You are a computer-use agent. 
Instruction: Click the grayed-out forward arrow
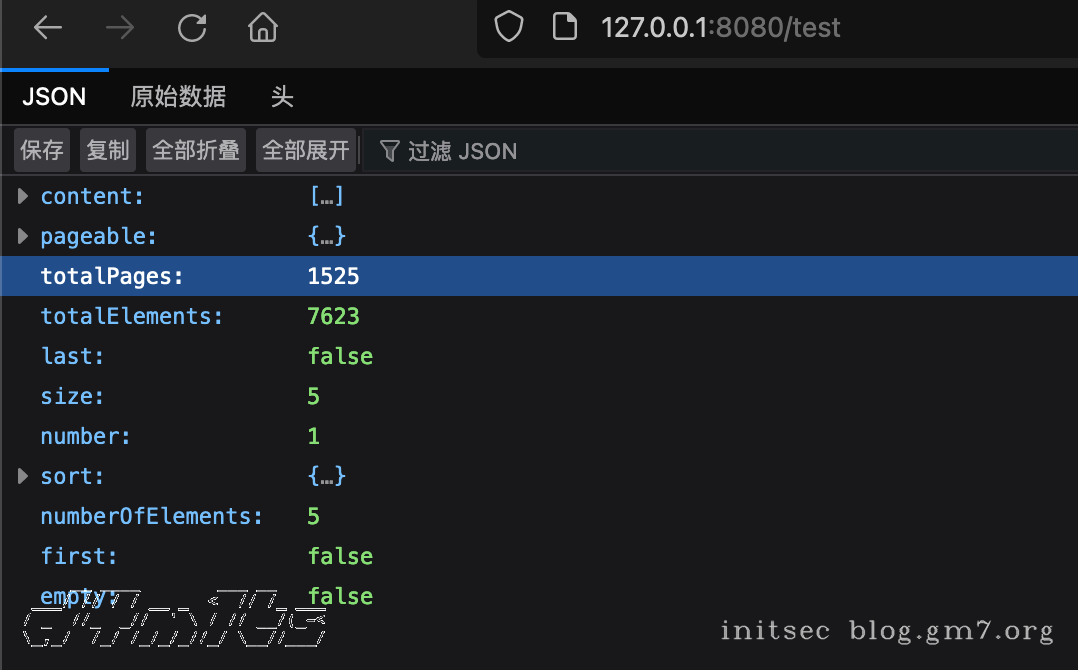click(x=119, y=27)
